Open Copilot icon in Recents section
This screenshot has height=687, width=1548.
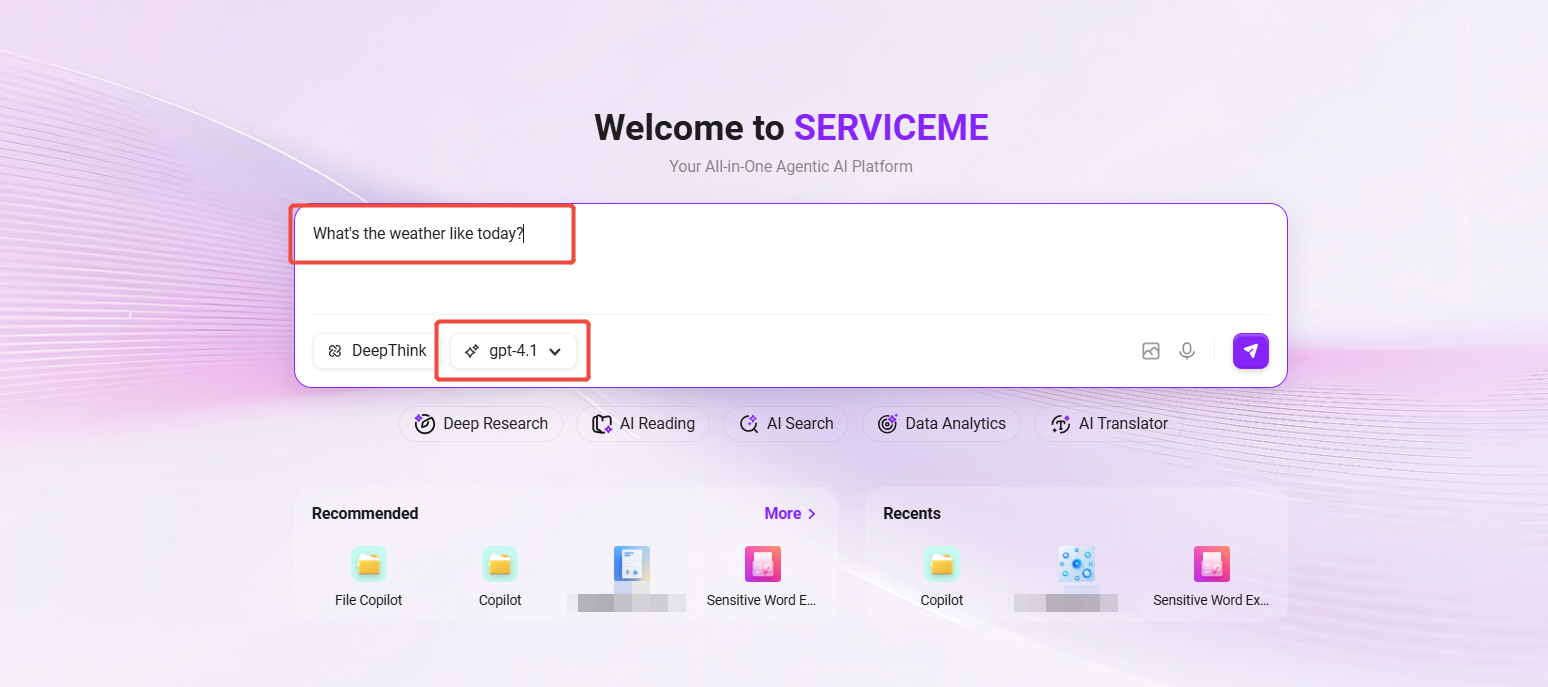click(941, 565)
